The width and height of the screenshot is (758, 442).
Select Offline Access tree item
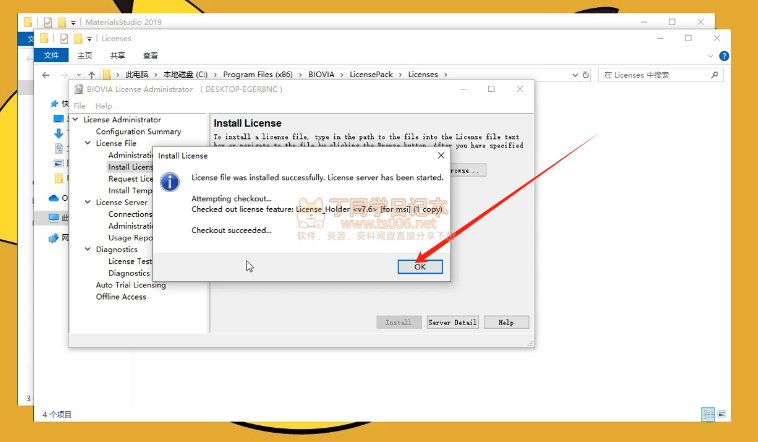point(121,296)
